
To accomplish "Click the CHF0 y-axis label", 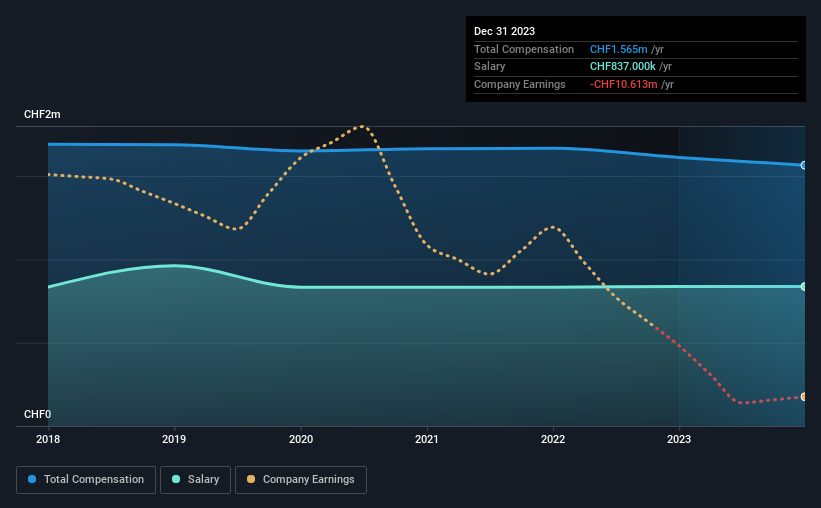I will tap(38, 414).
